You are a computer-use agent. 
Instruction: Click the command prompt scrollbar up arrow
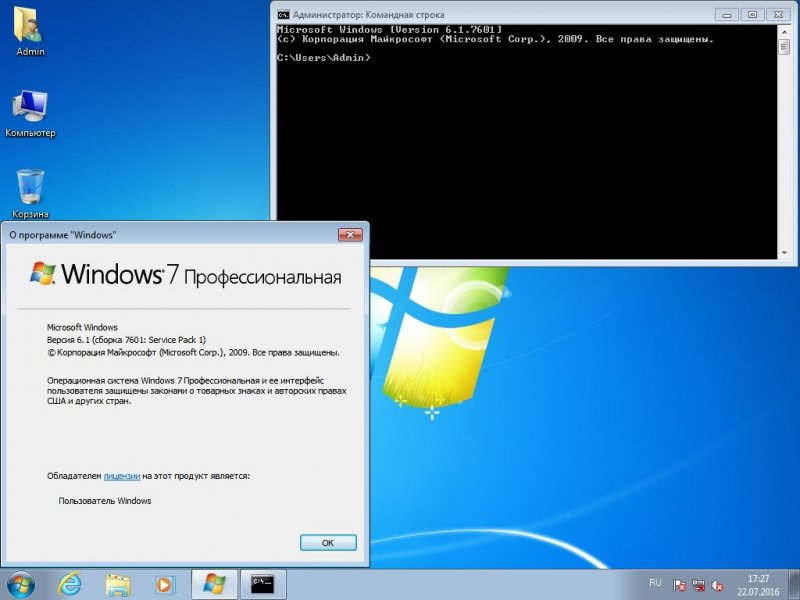pyautogui.click(x=784, y=32)
